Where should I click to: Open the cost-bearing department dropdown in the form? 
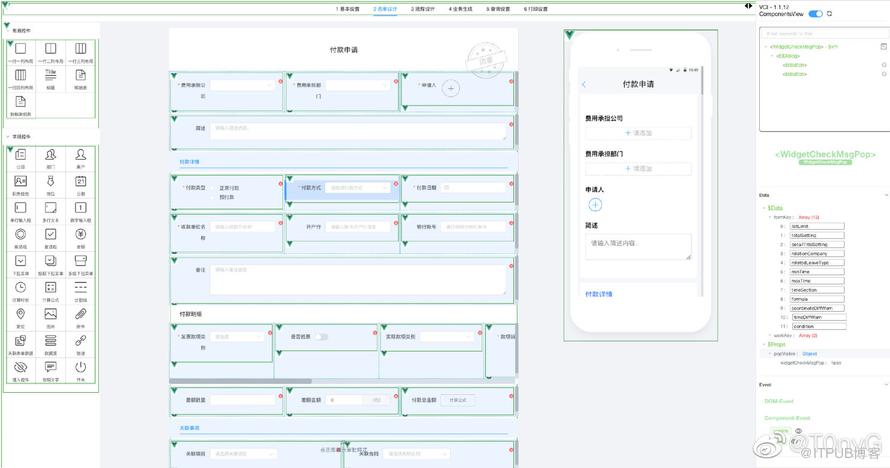pyautogui.click(x=358, y=85)
